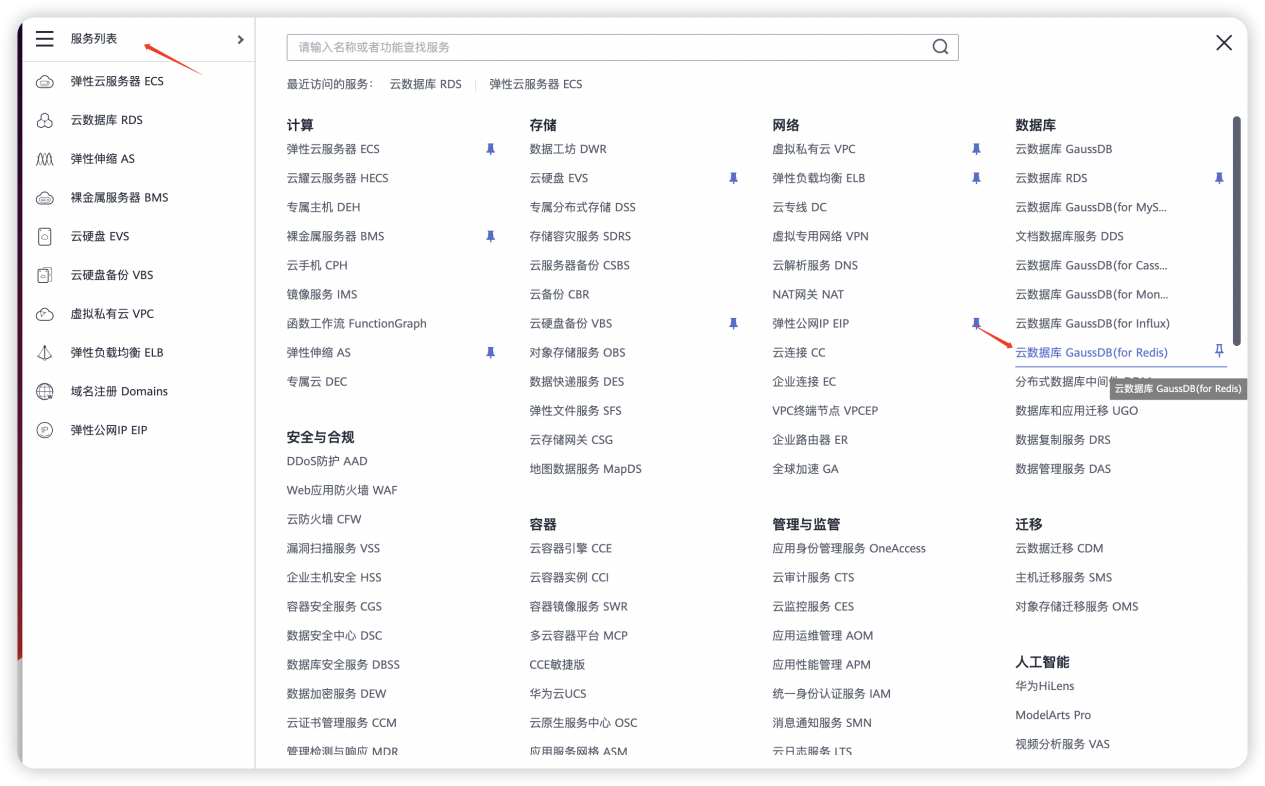The height and width of the screenshot is (786, 1265).
Task: Open 云数据库 GaussDB(for Influx)
Action: pyautogui.click(x=1092, y=323)
